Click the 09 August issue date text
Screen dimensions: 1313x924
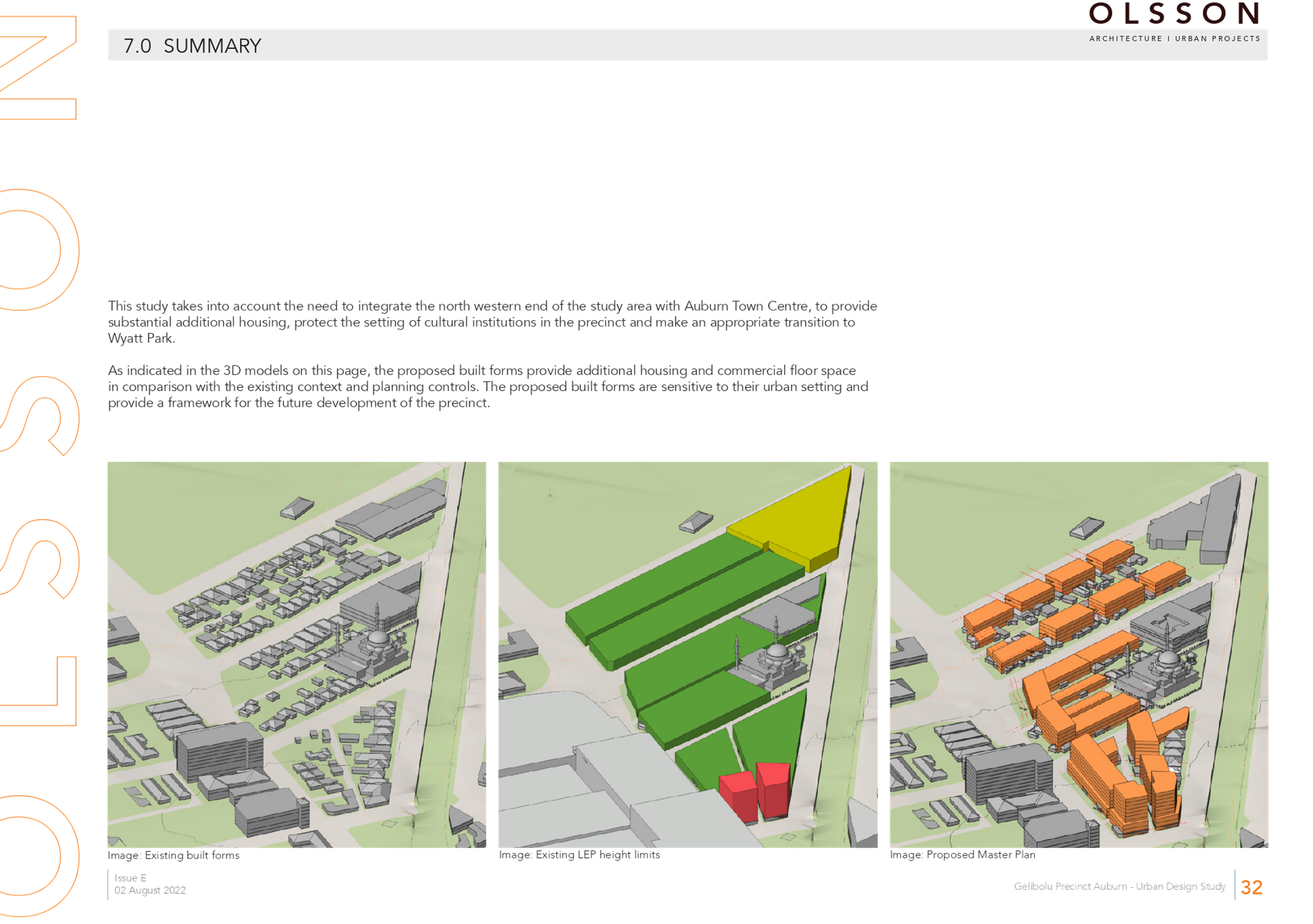click(149, 890)
